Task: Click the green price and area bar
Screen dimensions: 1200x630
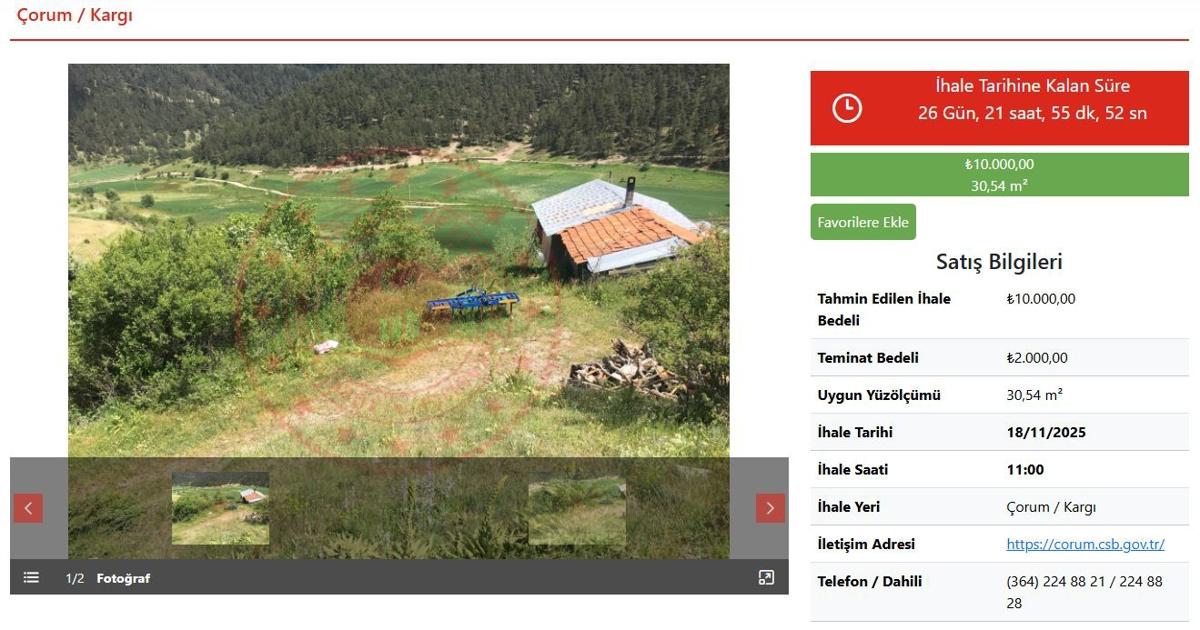Action: tap(999, 175)
